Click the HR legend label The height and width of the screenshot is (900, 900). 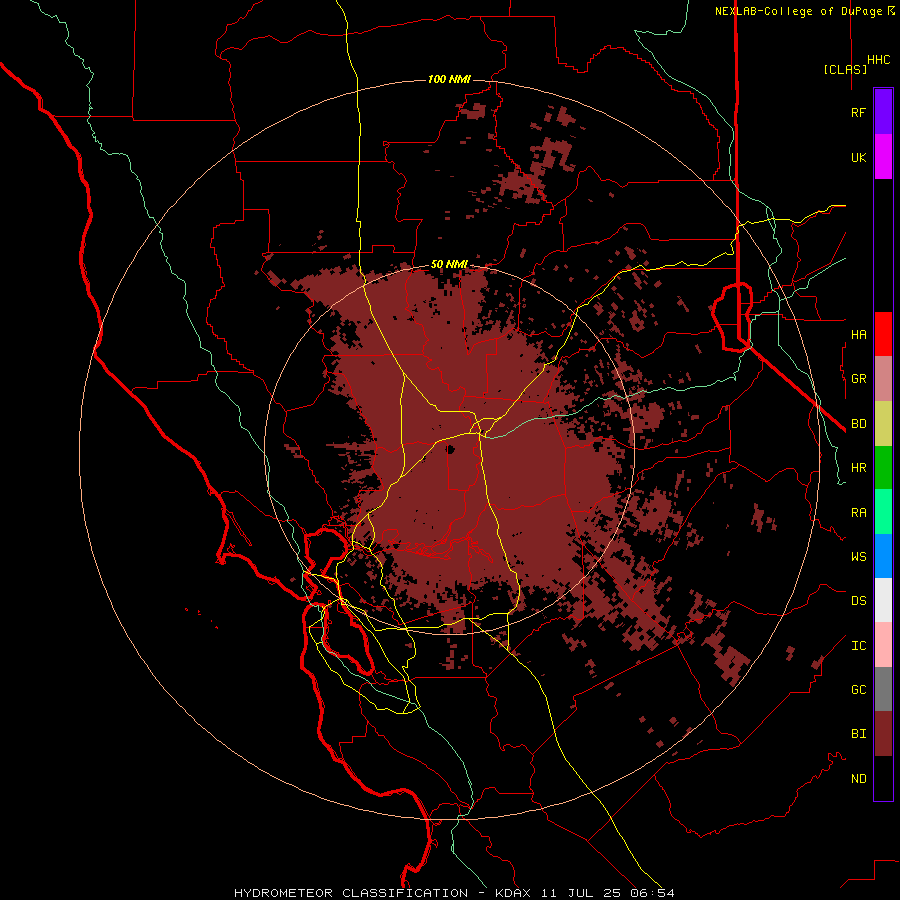pyautogui.click(x=858, y=468)
